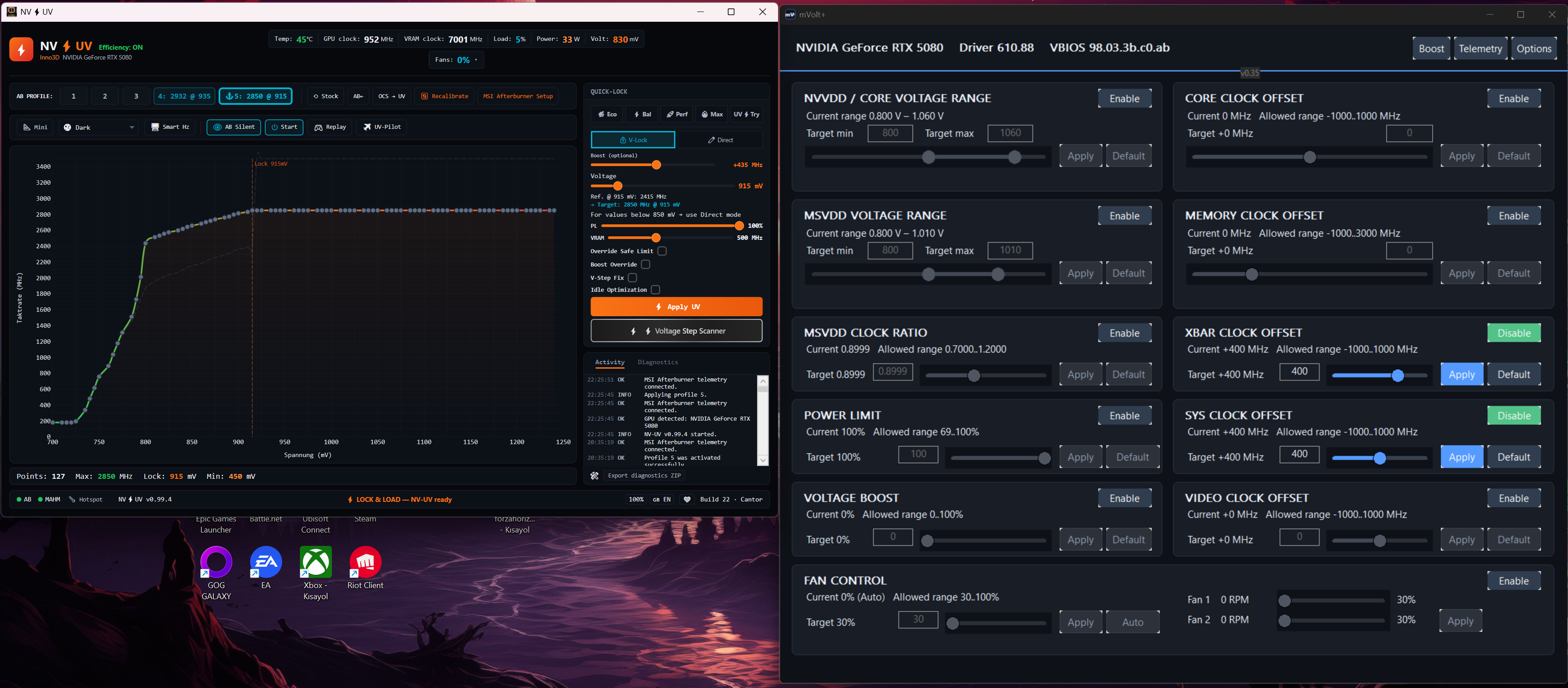
Task: Open Boost in mVolt+ header
Action: point(1431,49)
